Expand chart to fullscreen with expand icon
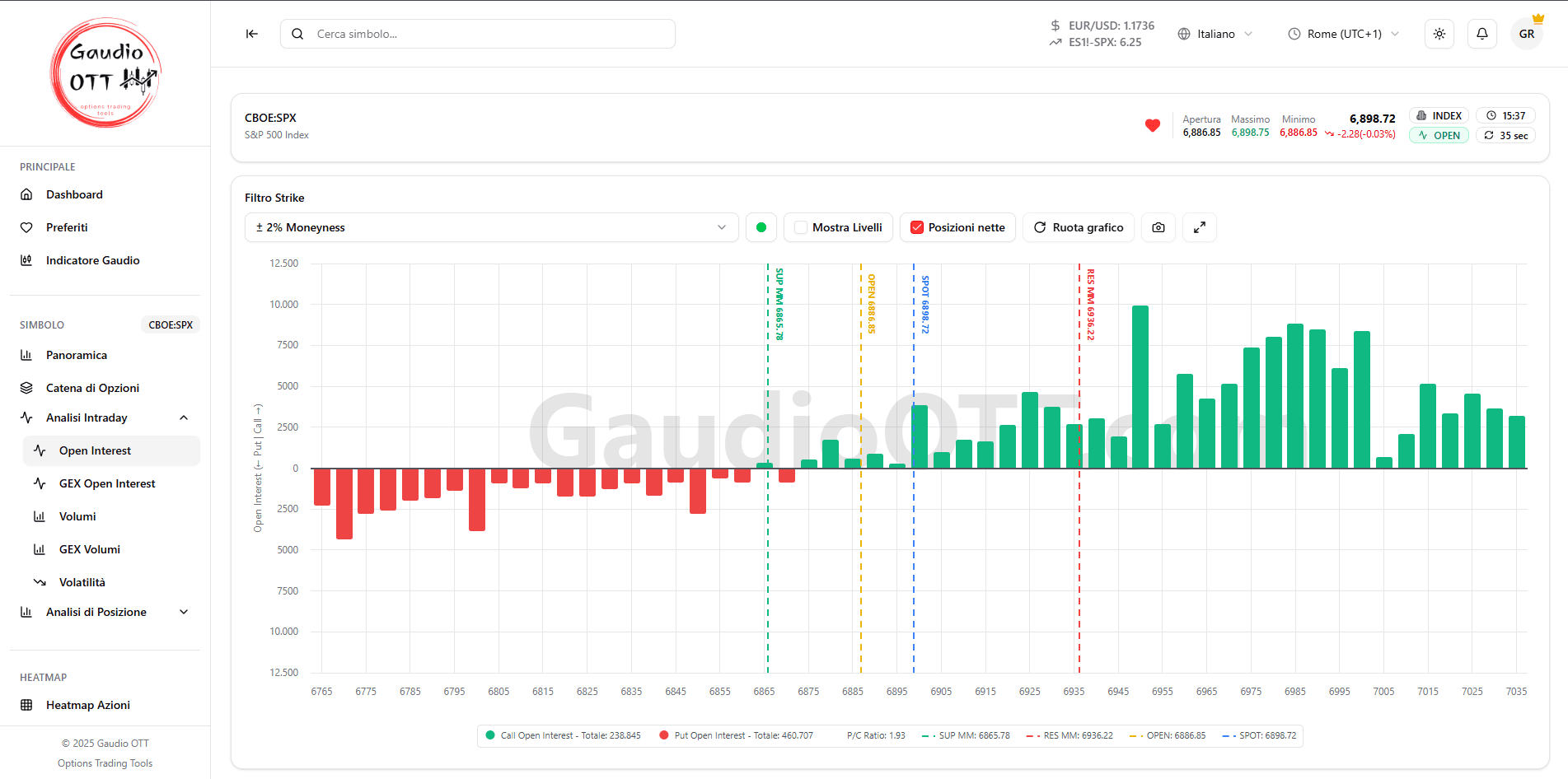1568x779 pixels. coord(1199,227)
